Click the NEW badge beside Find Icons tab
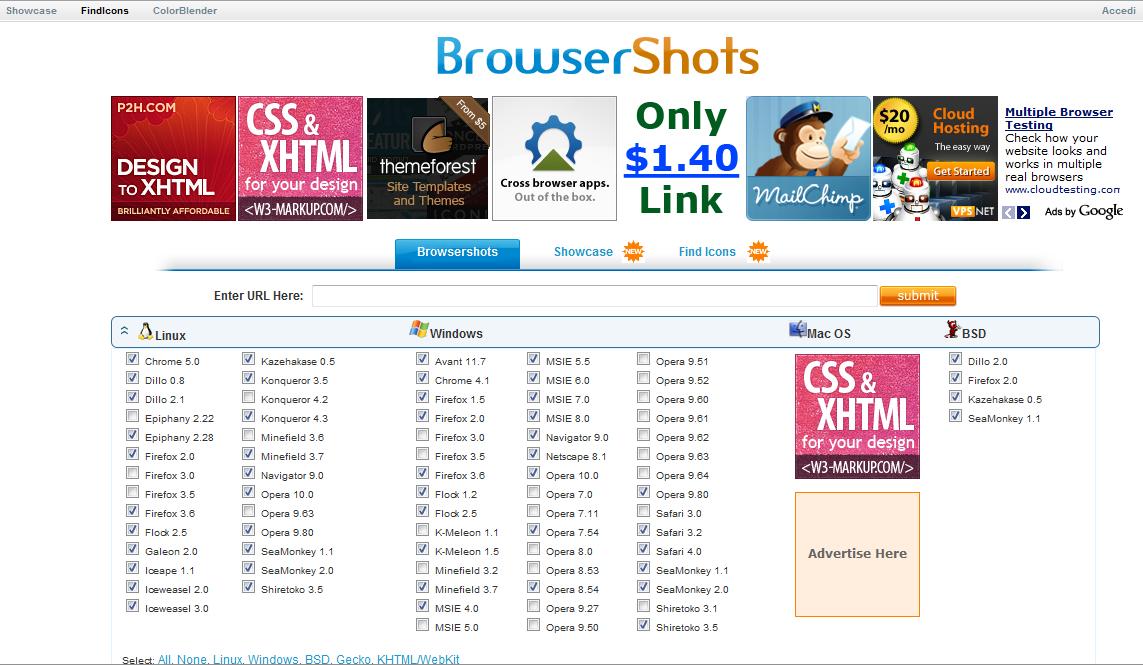Screen dimensions: 1143x665 [x=759, y=252]
